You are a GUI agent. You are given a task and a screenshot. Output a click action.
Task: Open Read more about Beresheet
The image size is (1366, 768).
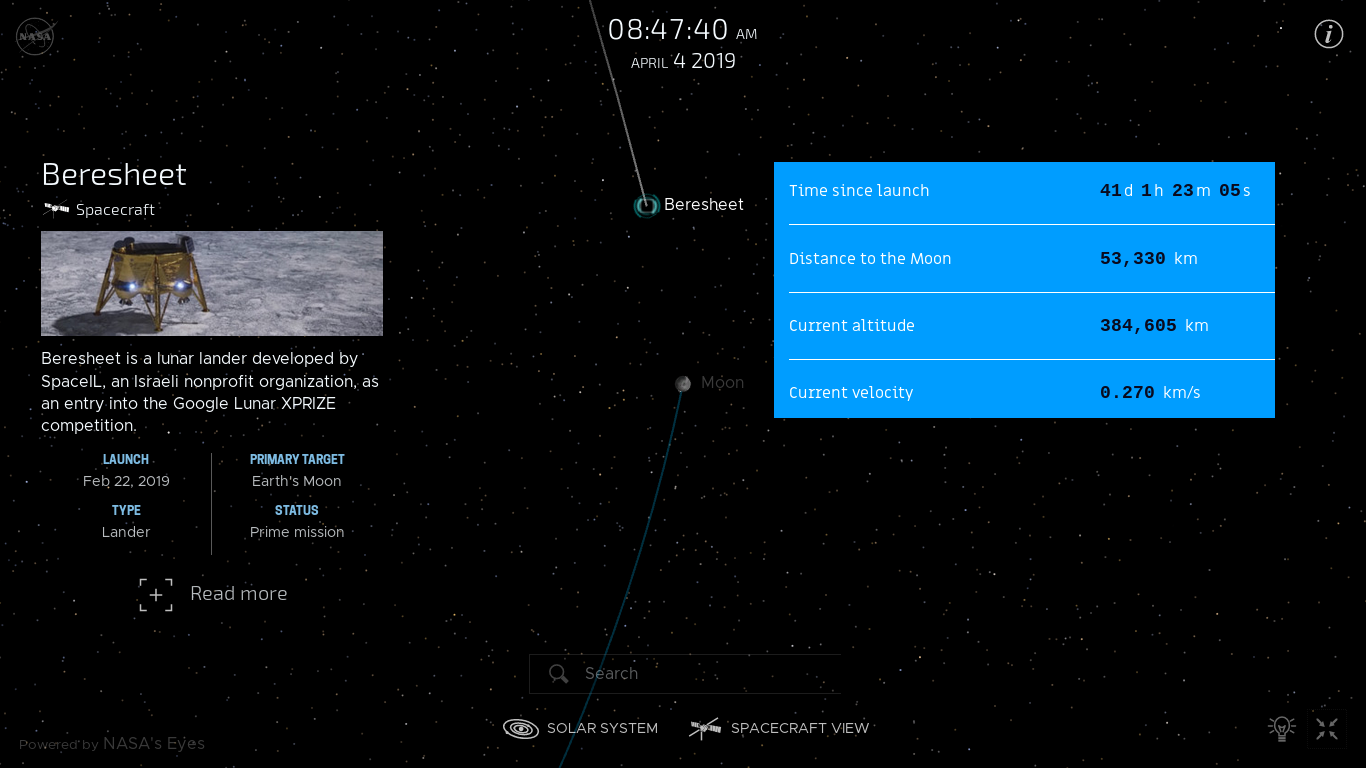pyautogui.click(x=213, y=594)
